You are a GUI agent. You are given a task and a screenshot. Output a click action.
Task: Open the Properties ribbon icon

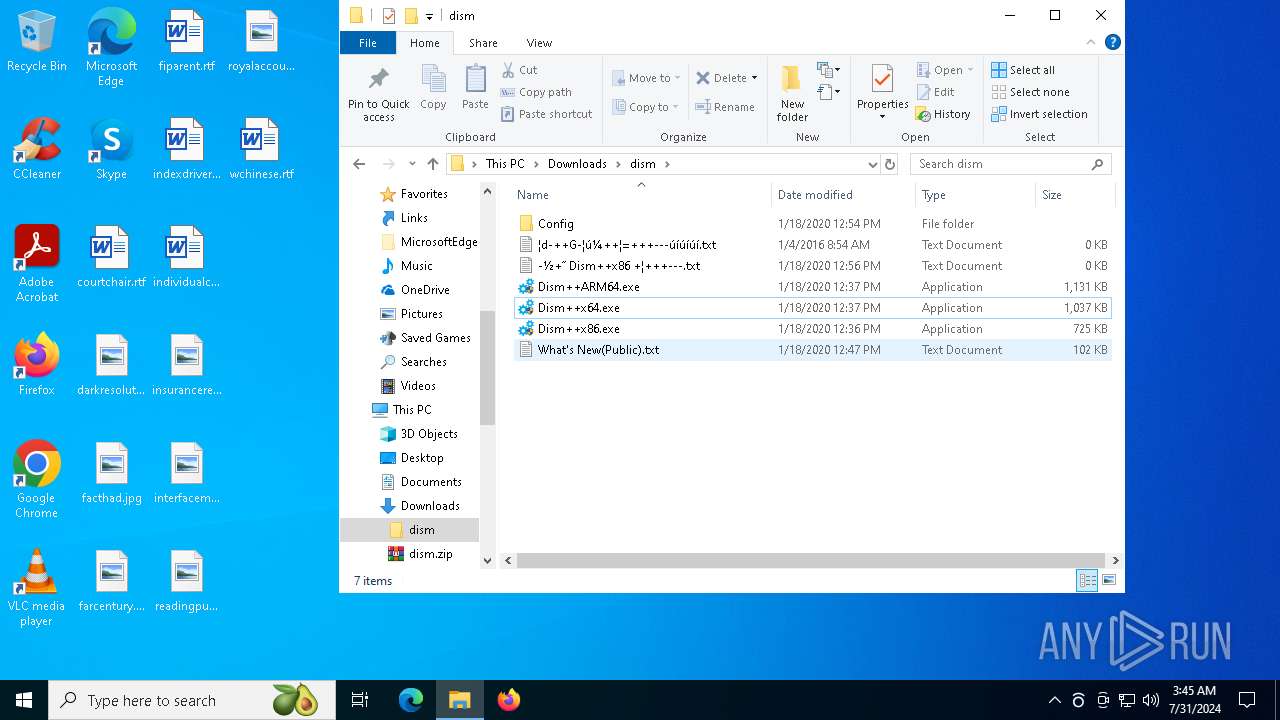tap(882, 92)
